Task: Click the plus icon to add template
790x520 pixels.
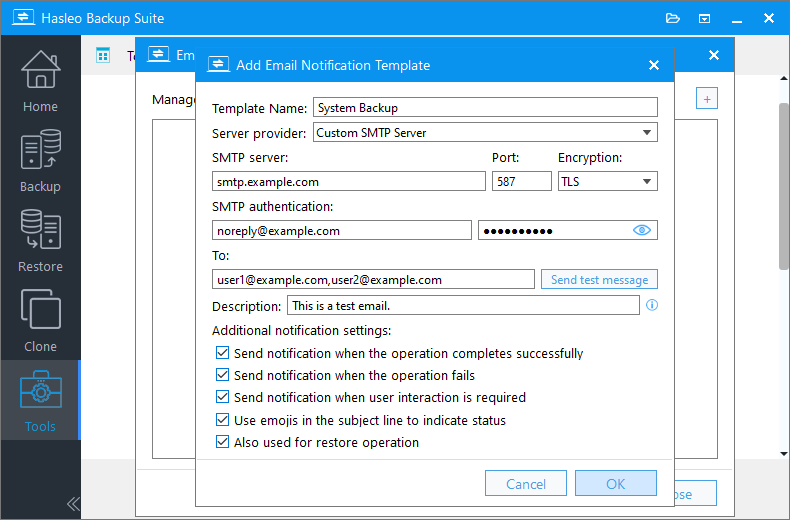Action: point(707,99)
